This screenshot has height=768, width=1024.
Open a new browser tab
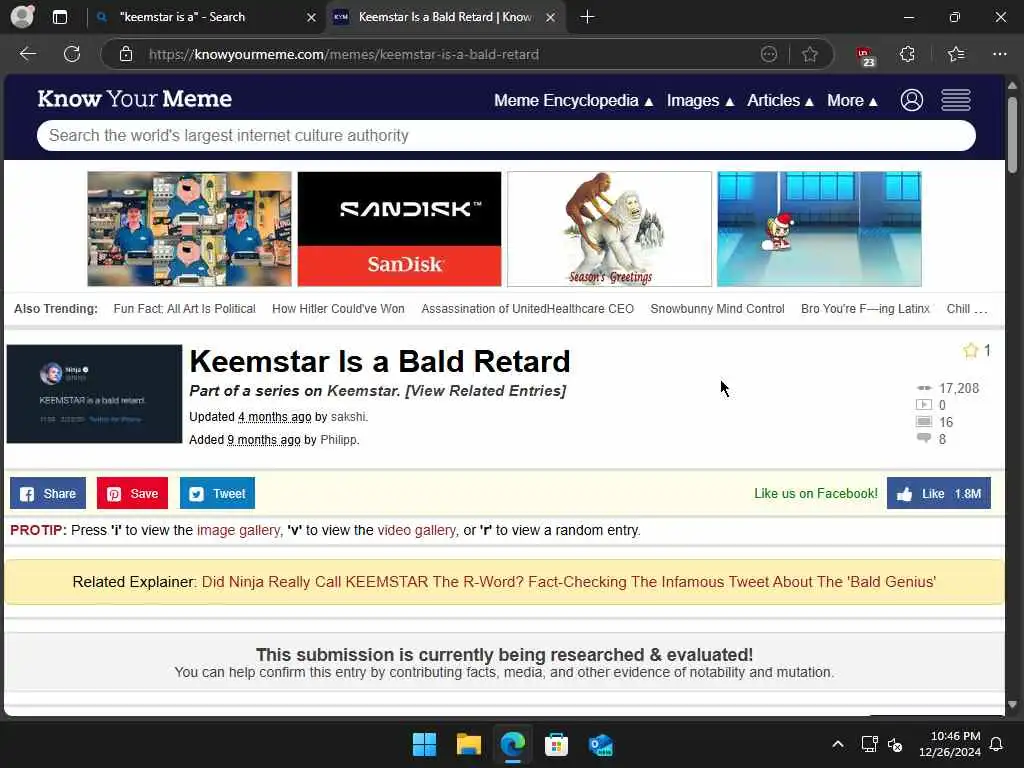[587, 17]
